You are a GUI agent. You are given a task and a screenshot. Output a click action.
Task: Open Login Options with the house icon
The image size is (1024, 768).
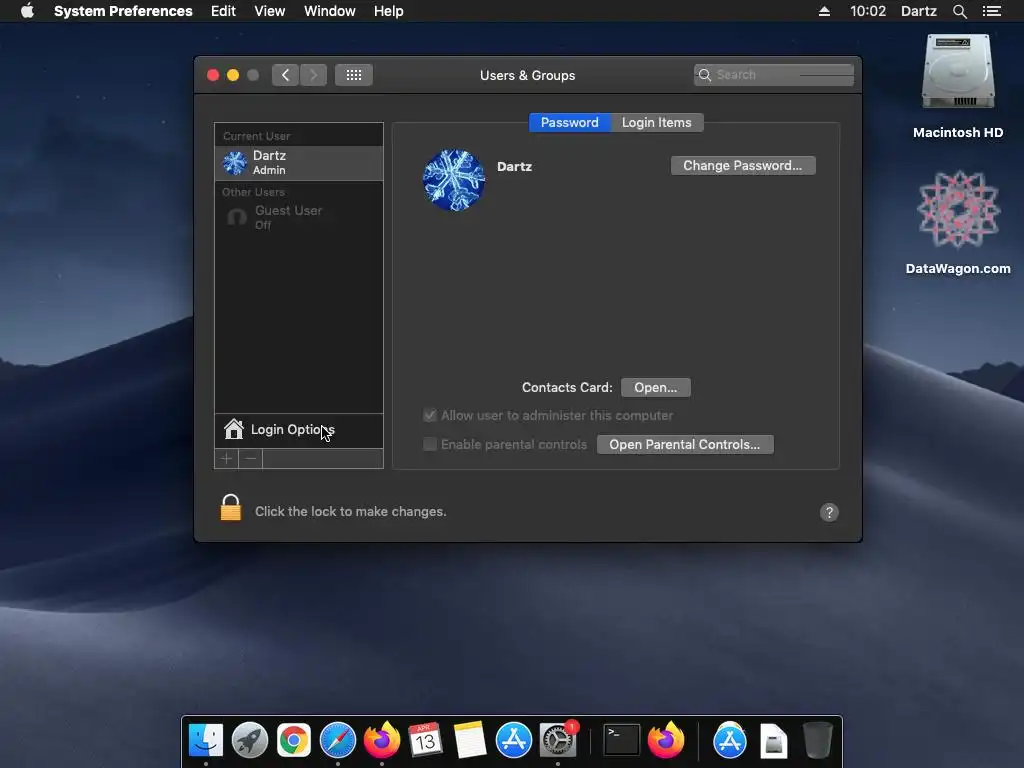(298, 430)
